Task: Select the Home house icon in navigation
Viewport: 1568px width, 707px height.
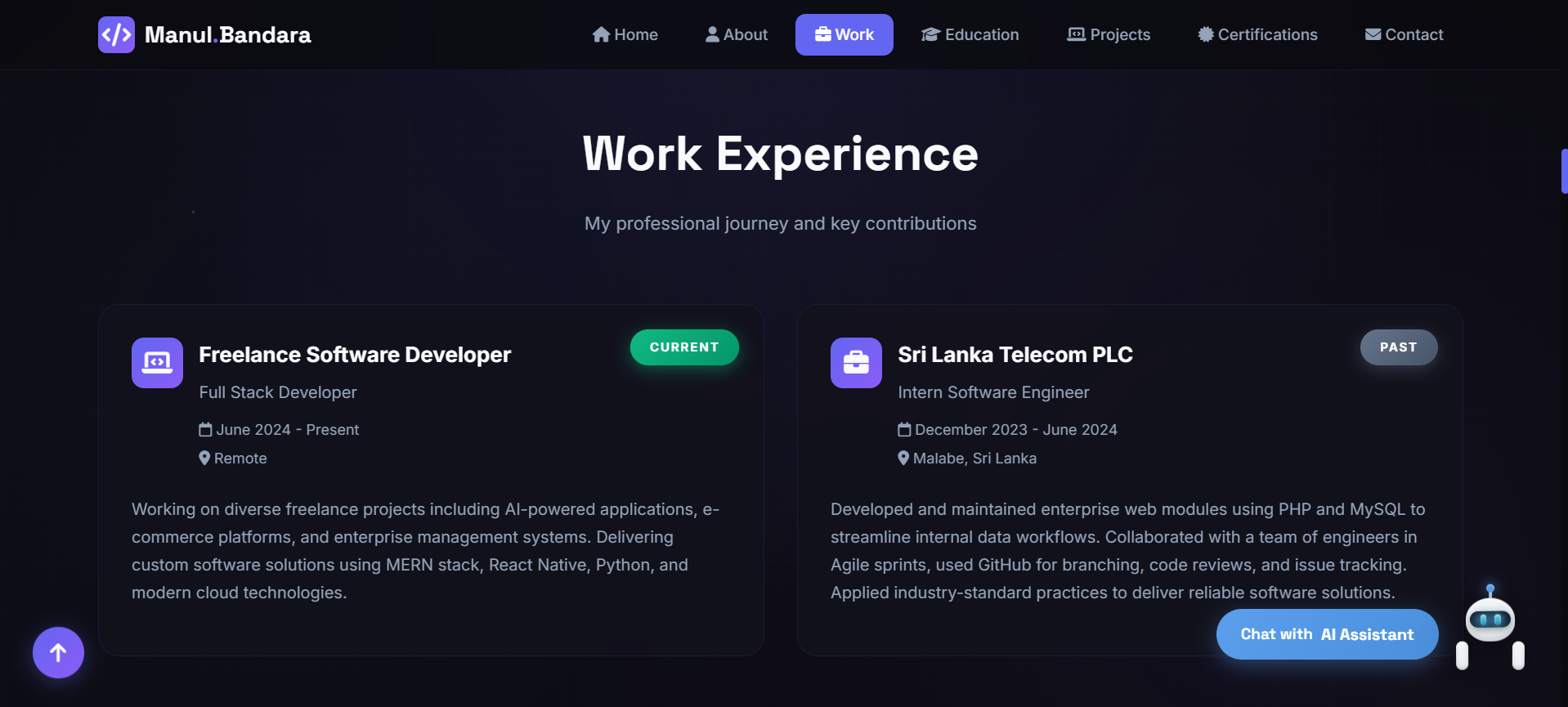Action: pos(600,34)
